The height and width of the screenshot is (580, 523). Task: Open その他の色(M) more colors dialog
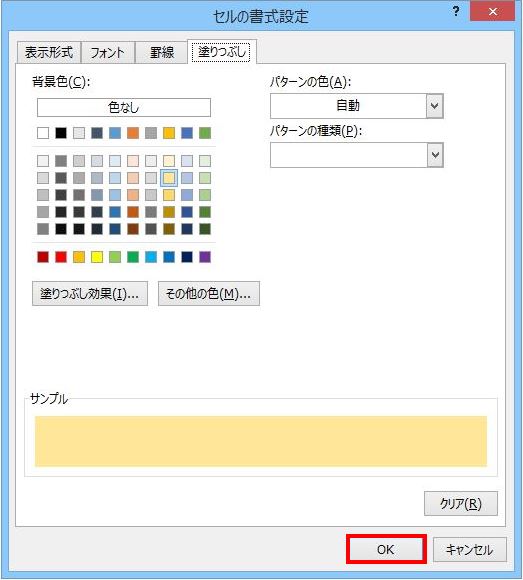point(209,294)
